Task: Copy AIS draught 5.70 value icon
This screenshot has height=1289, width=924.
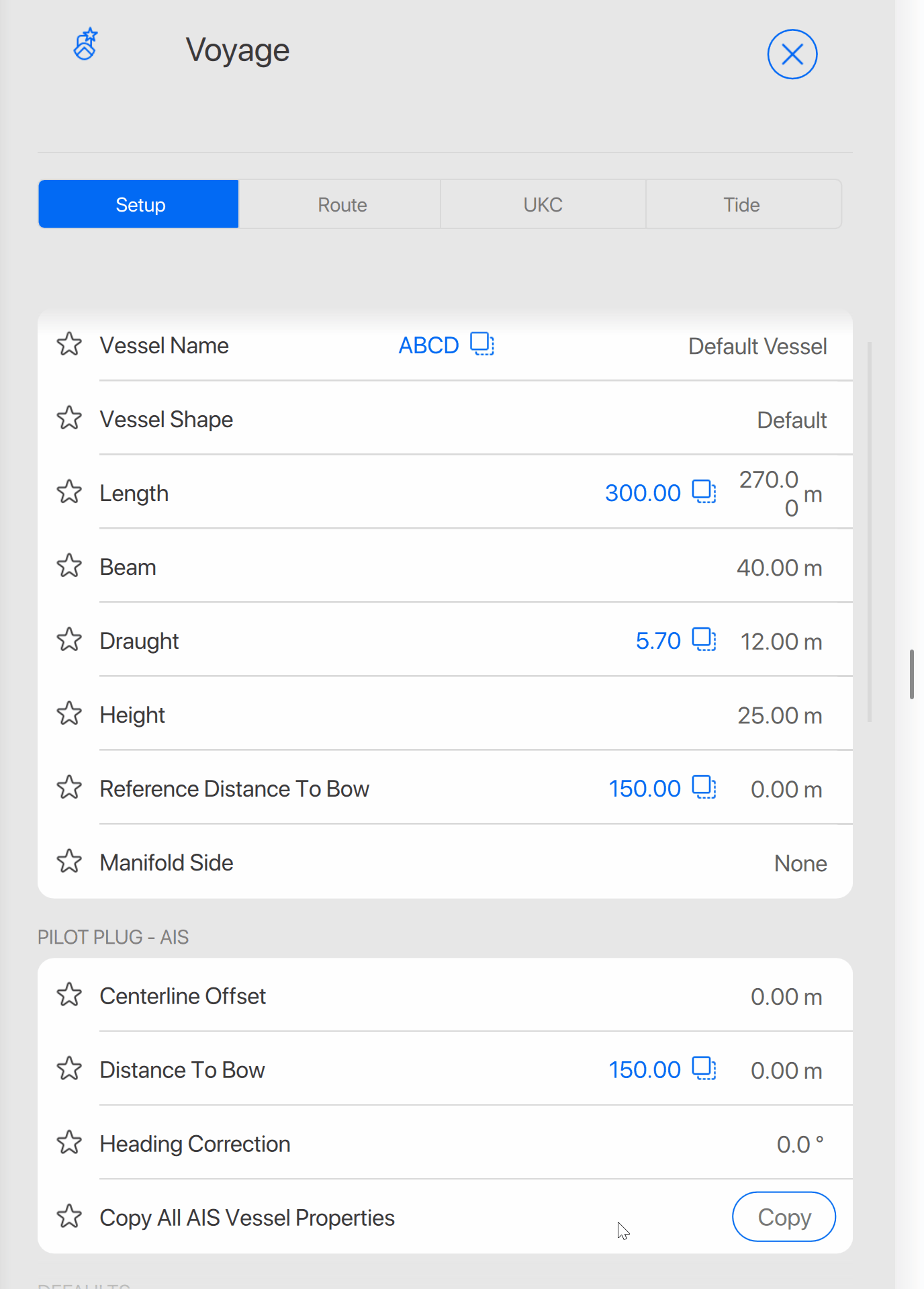Action: (704, 639)
